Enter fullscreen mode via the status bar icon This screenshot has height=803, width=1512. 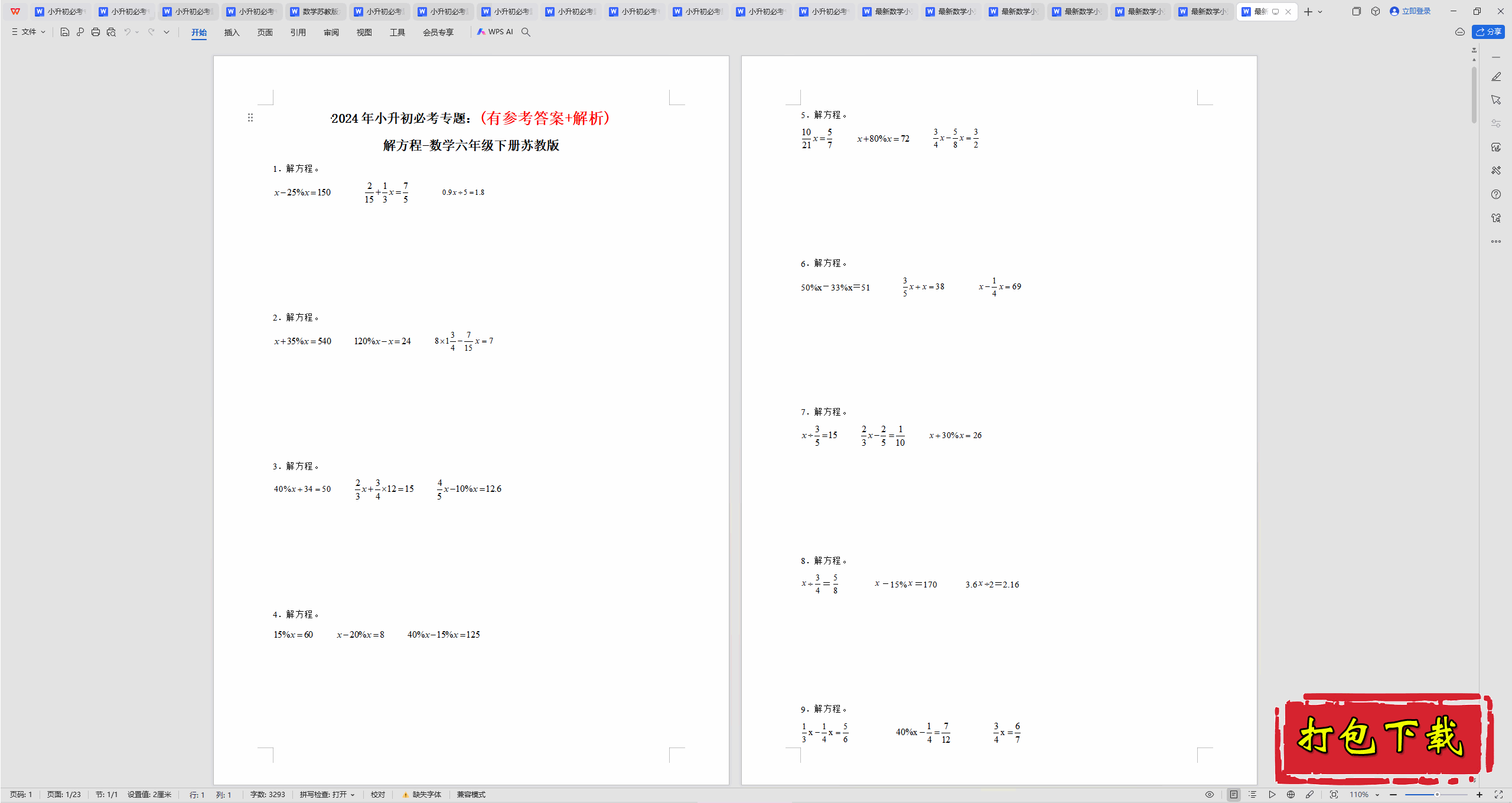pos(1498,795)
